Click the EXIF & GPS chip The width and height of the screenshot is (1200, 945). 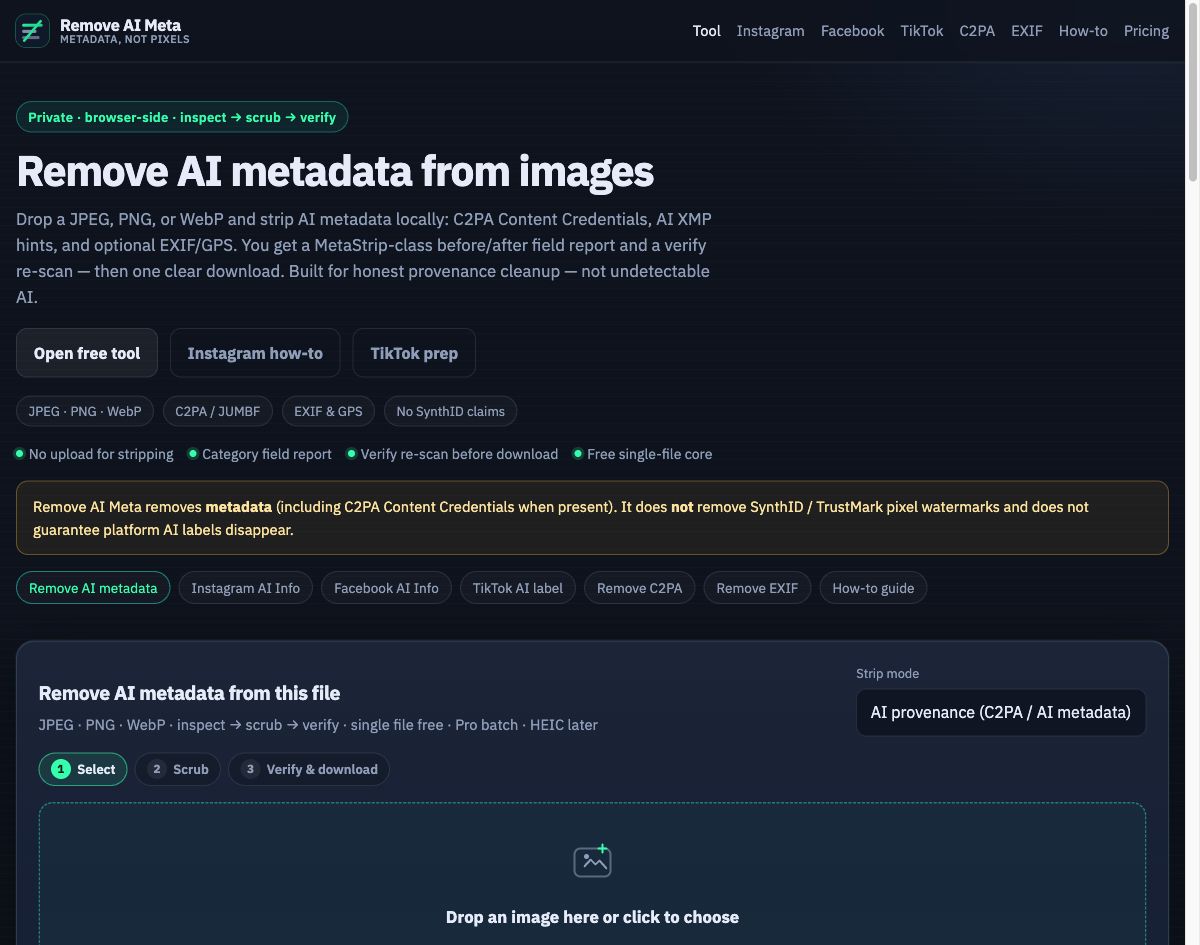pos(328,411)
